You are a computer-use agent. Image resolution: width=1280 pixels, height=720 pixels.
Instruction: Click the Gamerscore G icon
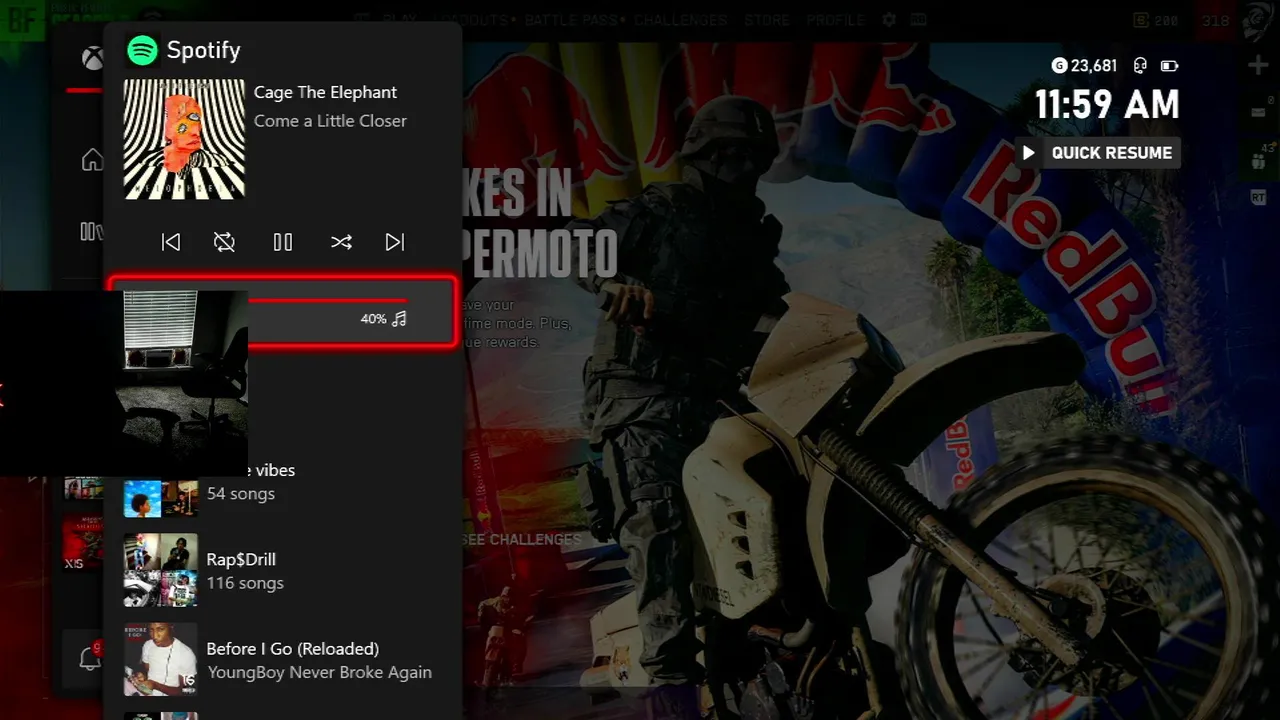pos(1059,66)
